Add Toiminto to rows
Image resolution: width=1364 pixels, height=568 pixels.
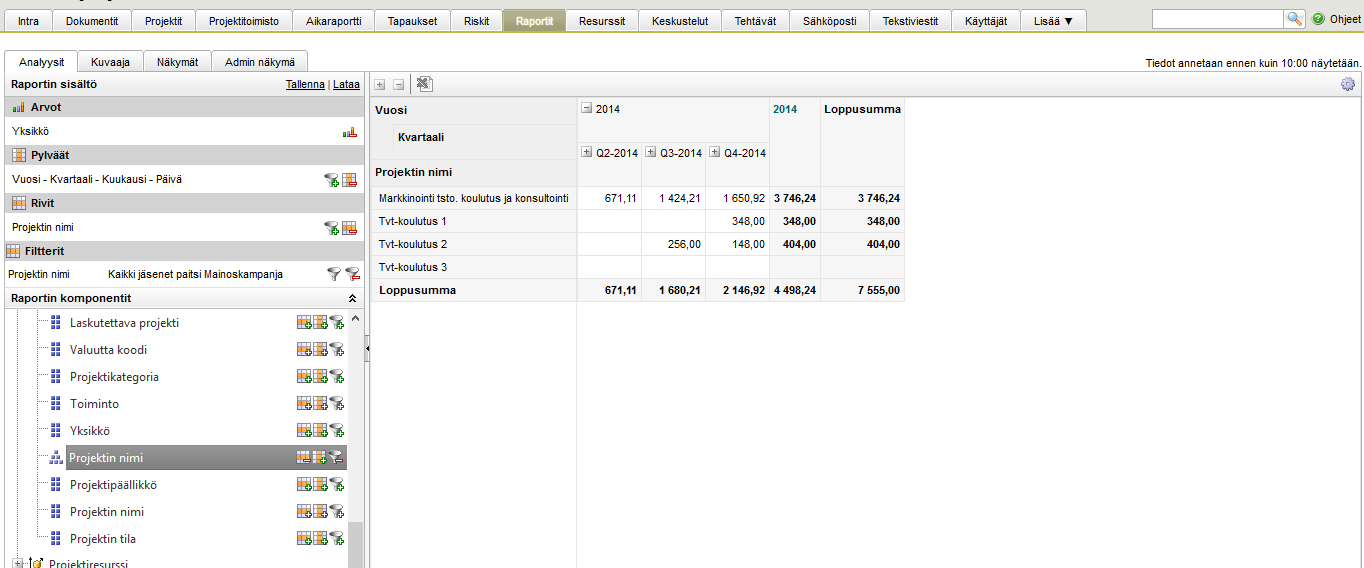coord(304,404)
